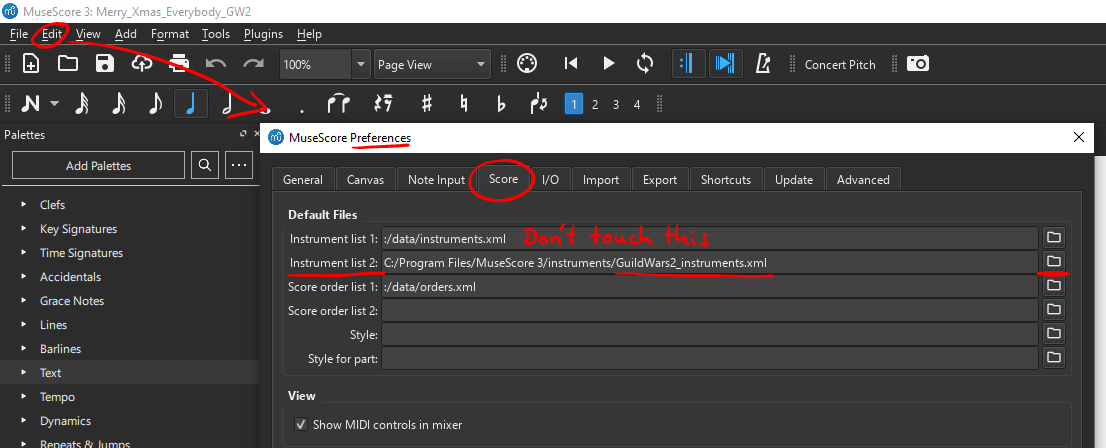Create a new score with toolbar icon
The width and height of the screenshot is (1106, 448).
[30, 64]
